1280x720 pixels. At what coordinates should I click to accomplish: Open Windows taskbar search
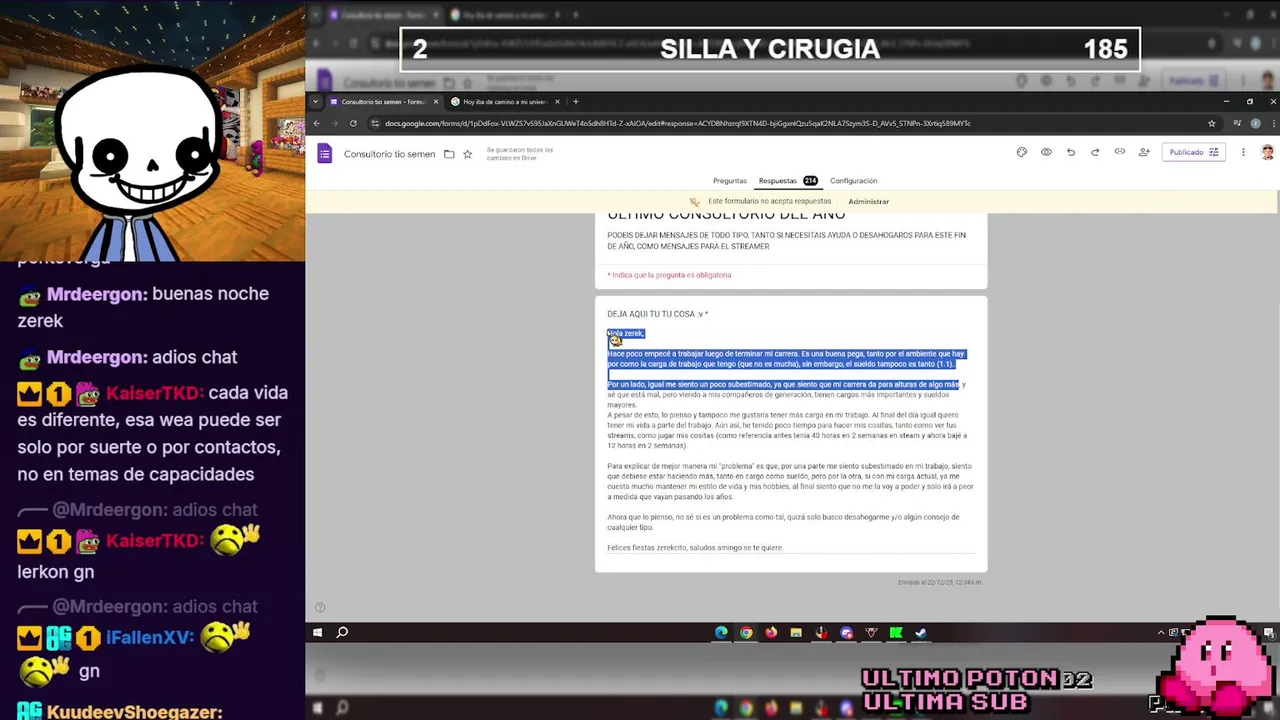pyautogui.click(x=342, y=632)
